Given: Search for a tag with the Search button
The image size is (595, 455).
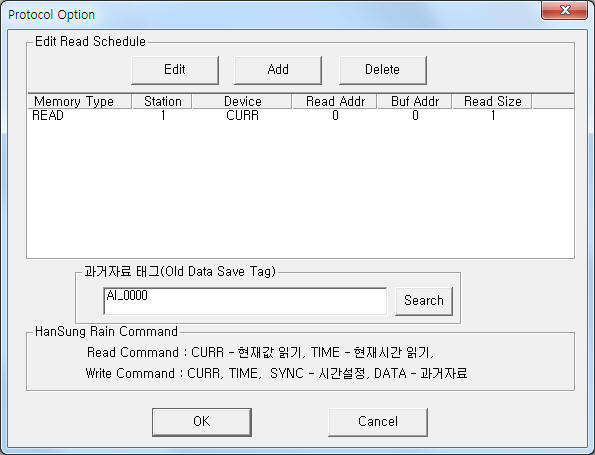Looking at the screenshot, I should pos(424,301).
